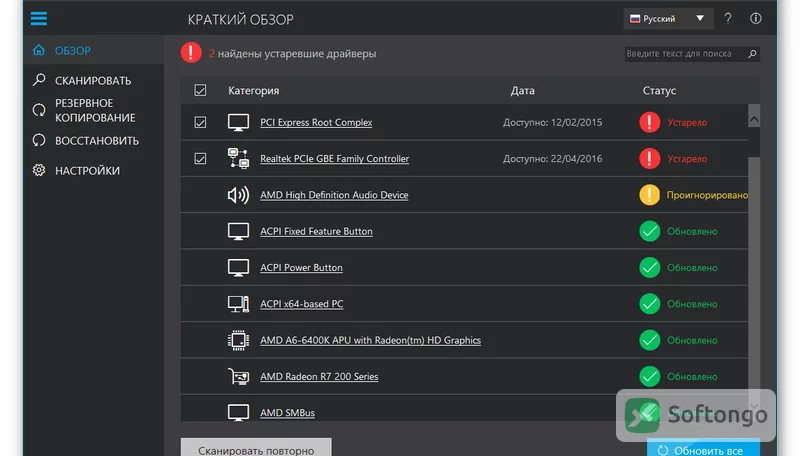Click green check icon for ACPI x64-based PC
The width and height of the screenshot is (800, 456).
point(649,303)
